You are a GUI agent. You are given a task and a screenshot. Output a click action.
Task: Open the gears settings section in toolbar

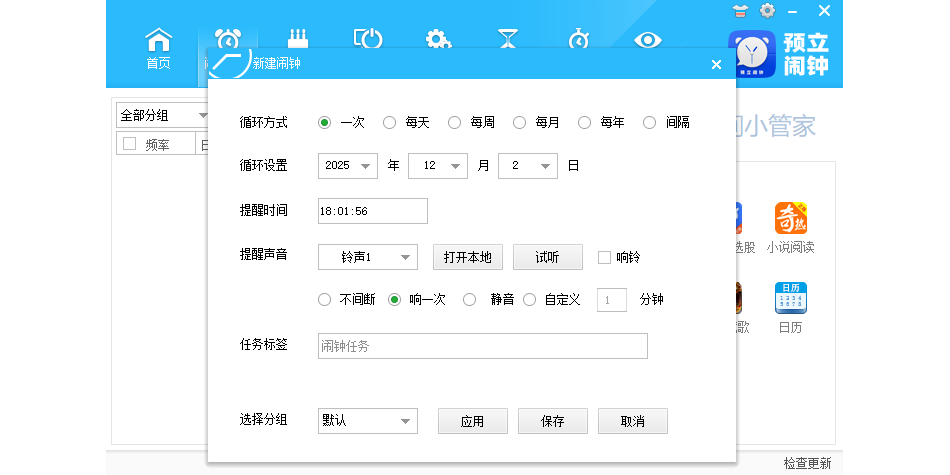438,40
